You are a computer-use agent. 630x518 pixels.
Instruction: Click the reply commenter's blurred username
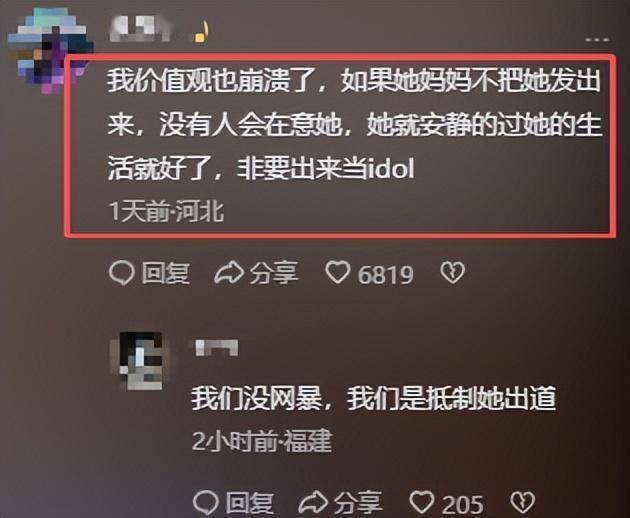point(217,348)
